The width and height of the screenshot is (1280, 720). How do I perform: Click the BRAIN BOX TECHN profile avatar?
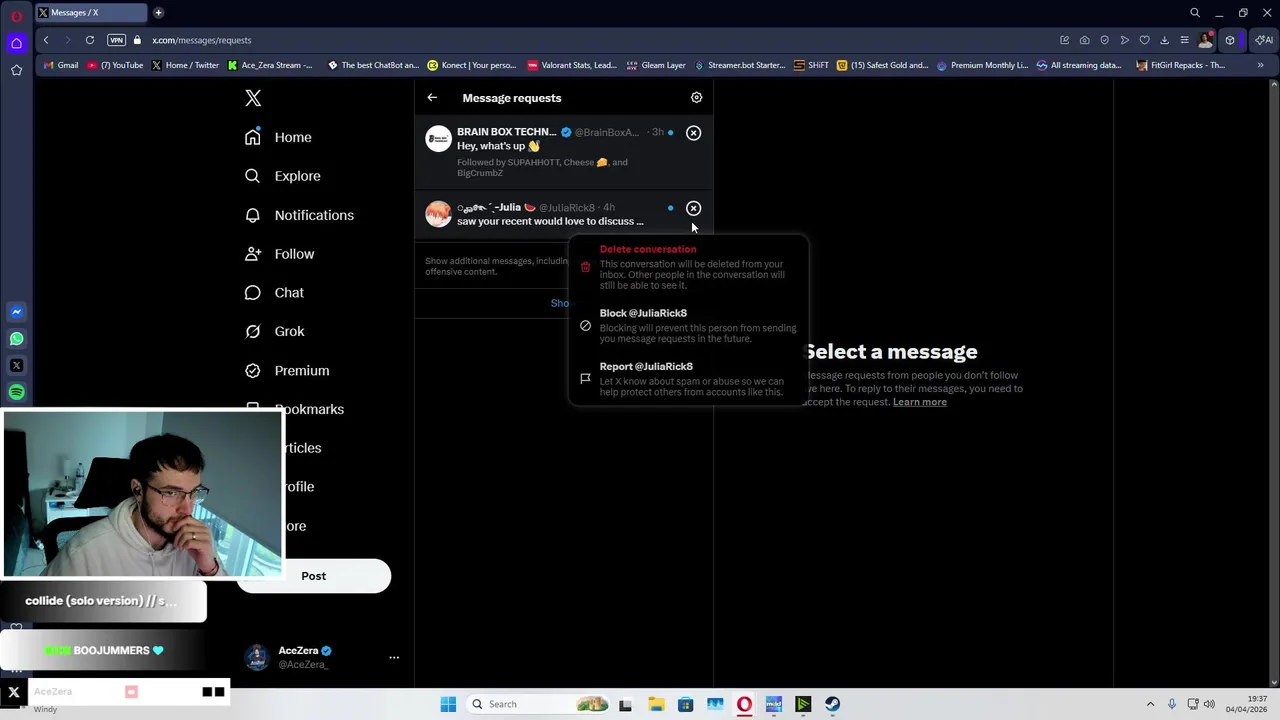coord(438,139)
